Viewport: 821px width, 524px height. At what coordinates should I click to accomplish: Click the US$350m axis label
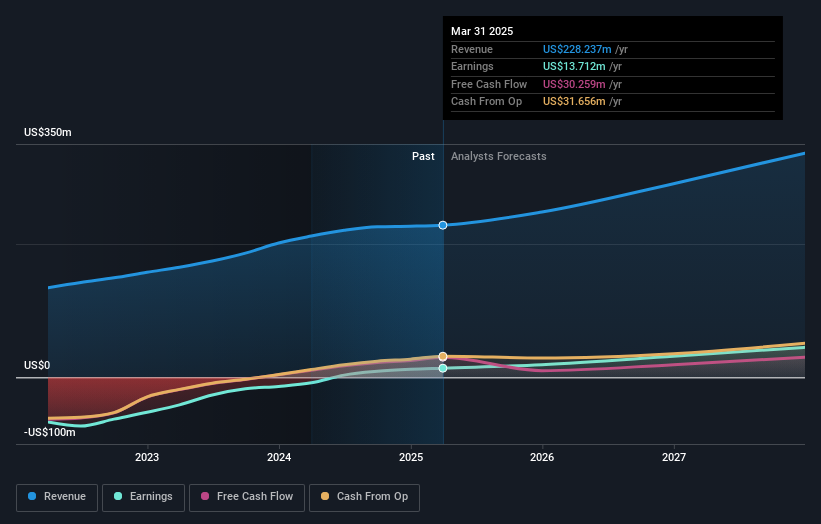point(48,132)
